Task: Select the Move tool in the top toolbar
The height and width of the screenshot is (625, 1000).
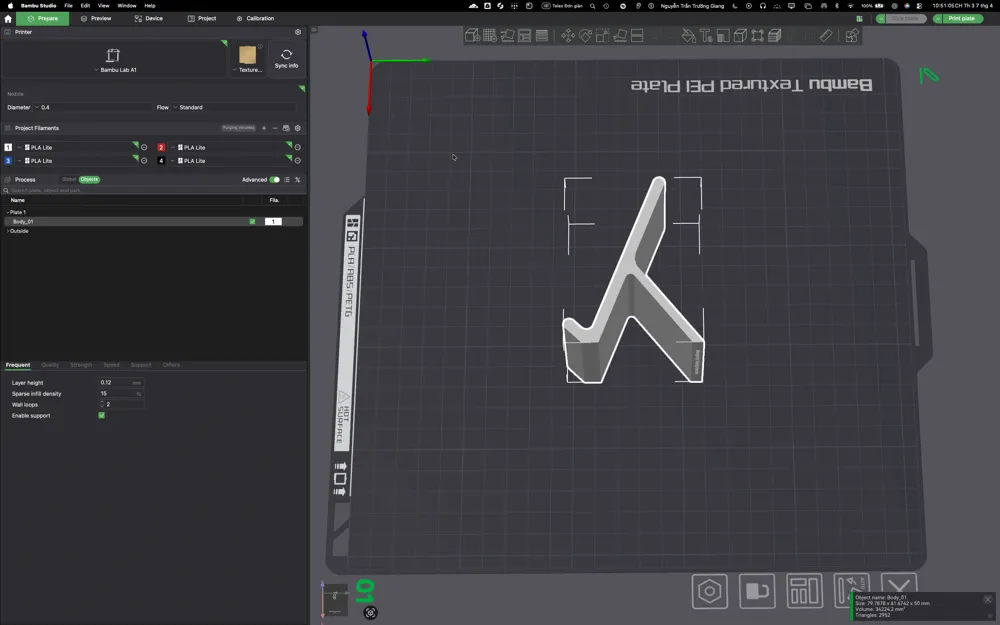Action: click(568, 35)
